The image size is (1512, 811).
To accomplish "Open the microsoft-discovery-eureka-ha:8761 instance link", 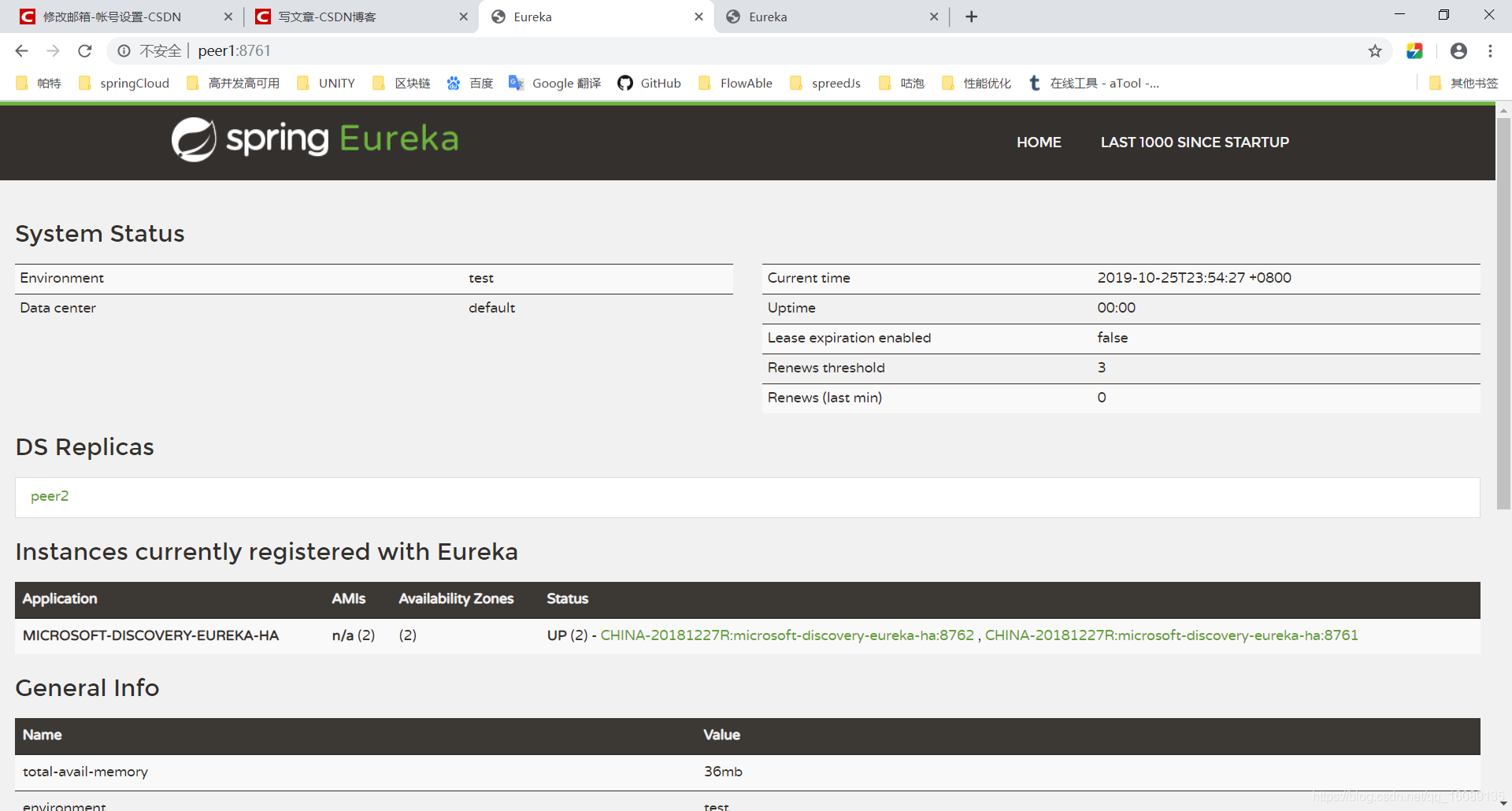I will 1171,635.
